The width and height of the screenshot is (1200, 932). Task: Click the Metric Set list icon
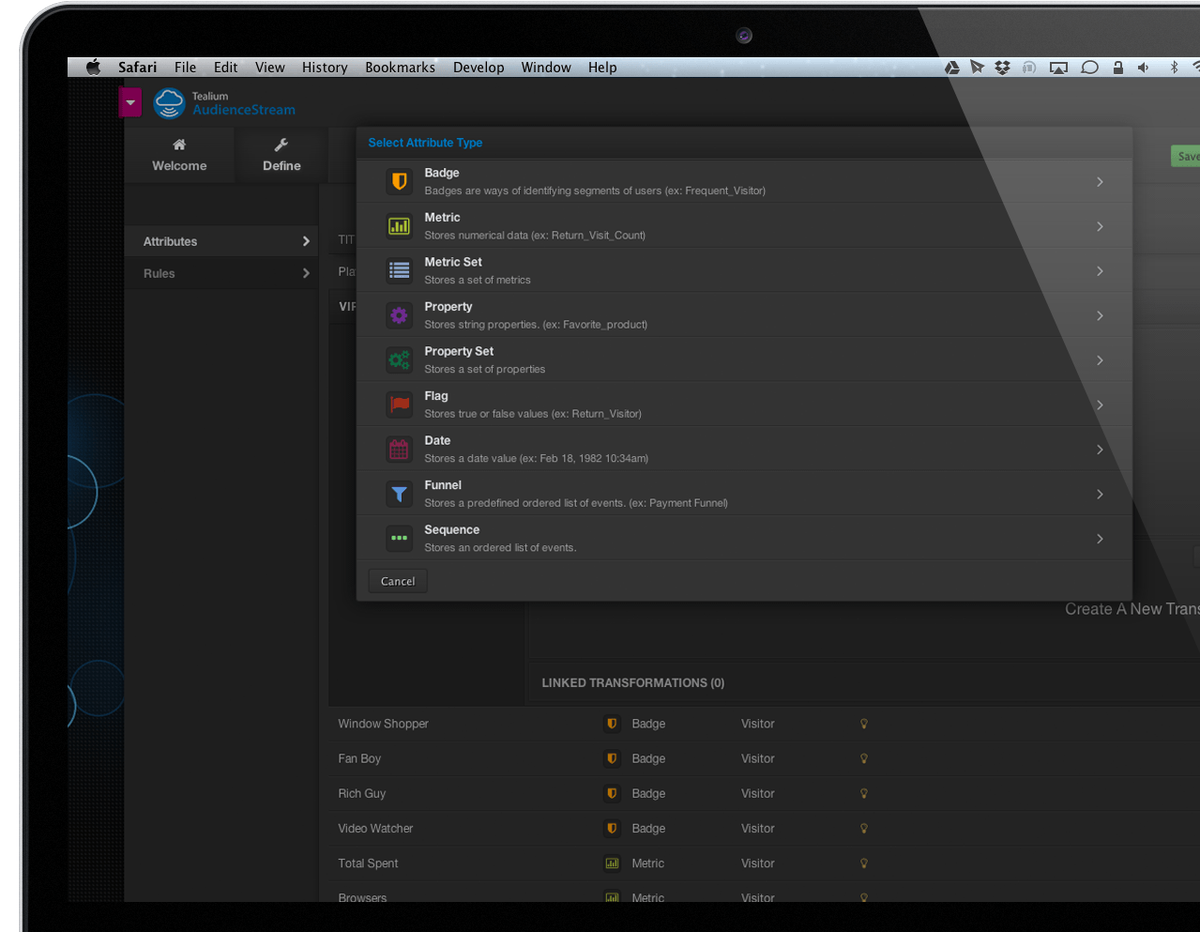399,271
